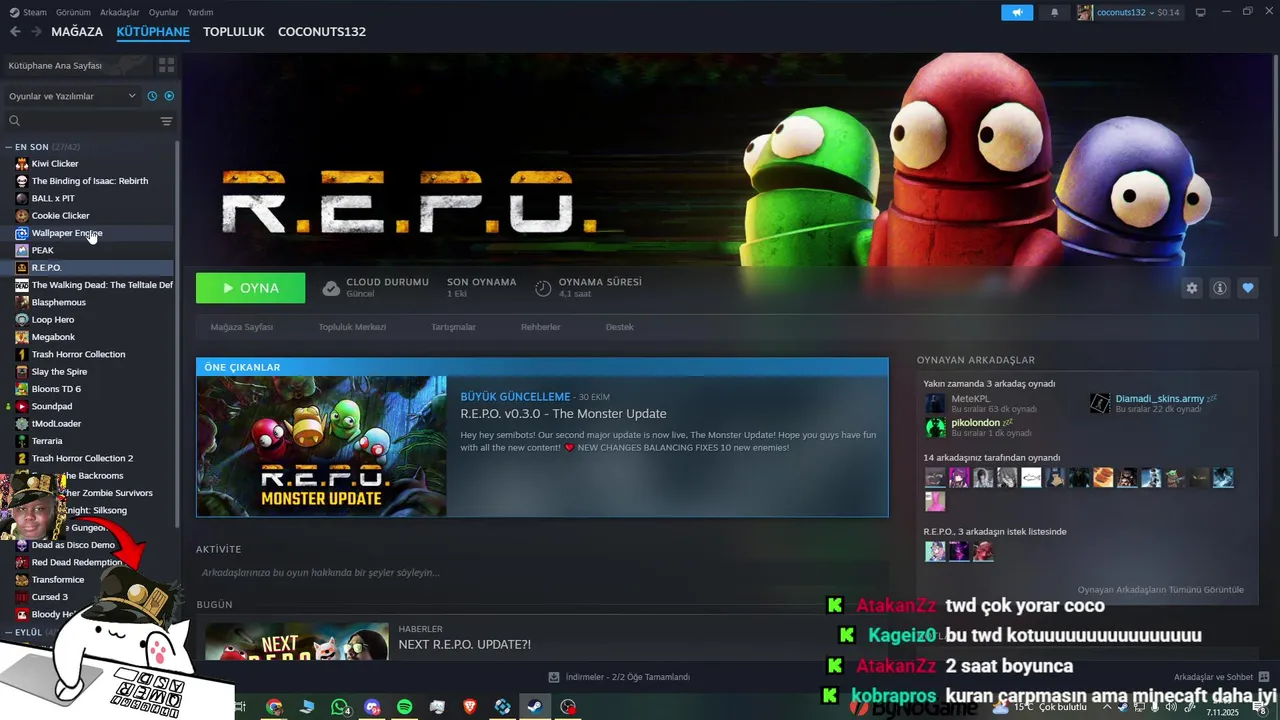Click the Steam taskbar icon

click(x=535, y=707)
